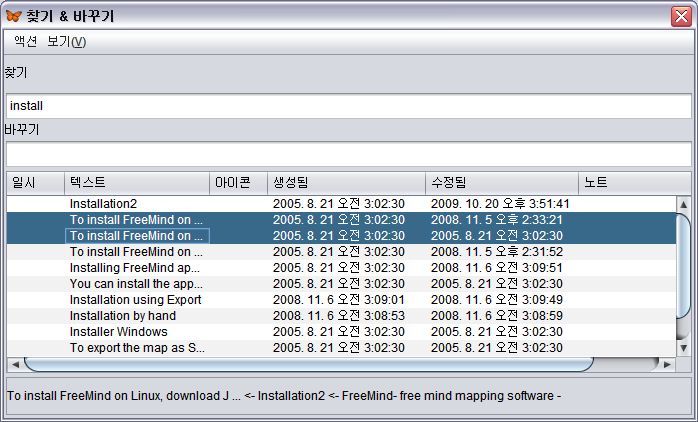Select To install FreeMind row modified 2008. 11. 5 오후 2:33:21
698x422 pixels.
(x=341, y=220)
